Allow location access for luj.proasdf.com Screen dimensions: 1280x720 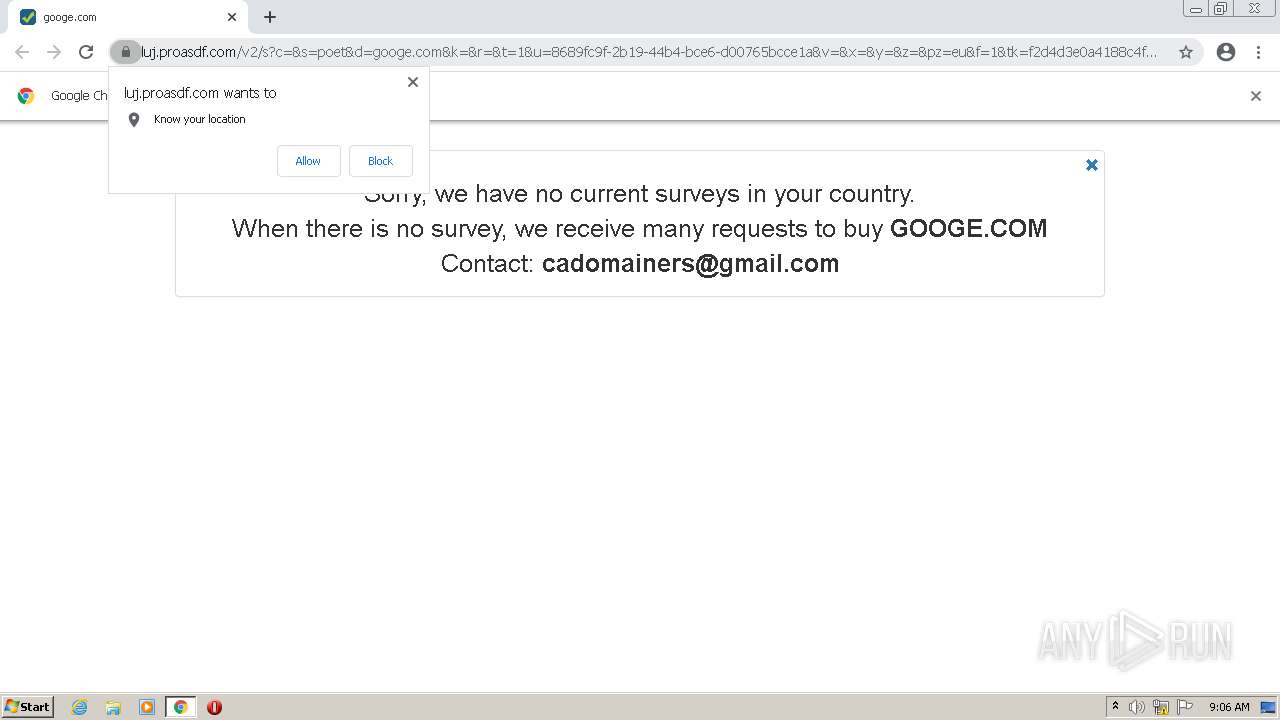coord(308,161)
